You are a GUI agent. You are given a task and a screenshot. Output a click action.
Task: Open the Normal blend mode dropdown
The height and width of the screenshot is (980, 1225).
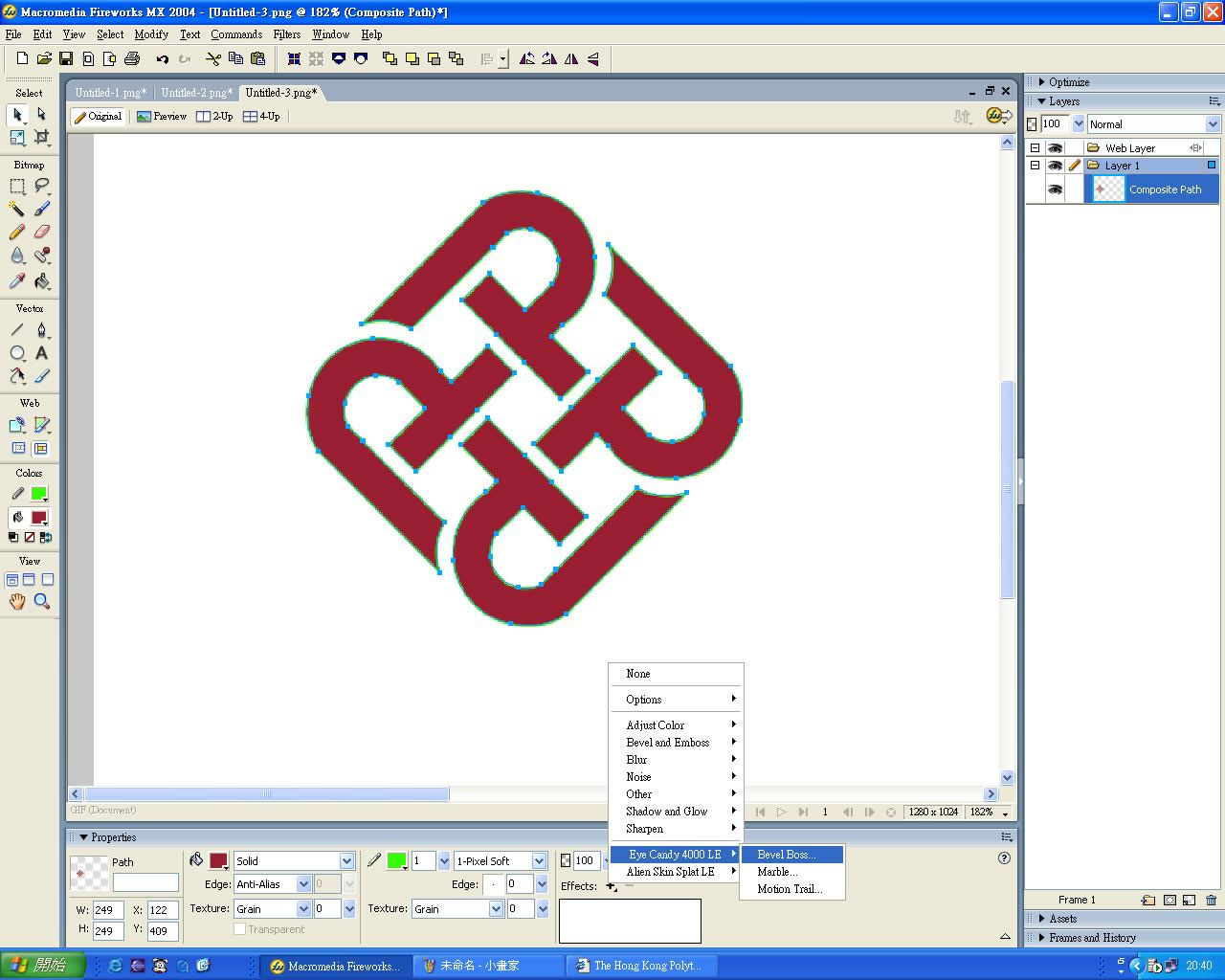click(1213, 124)
